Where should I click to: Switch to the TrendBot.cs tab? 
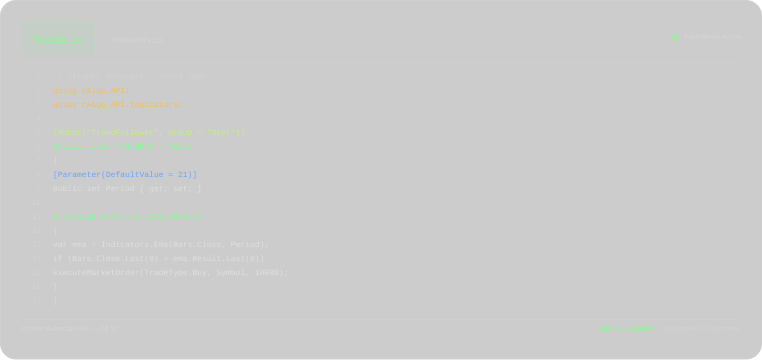click(x=59, y=40)
